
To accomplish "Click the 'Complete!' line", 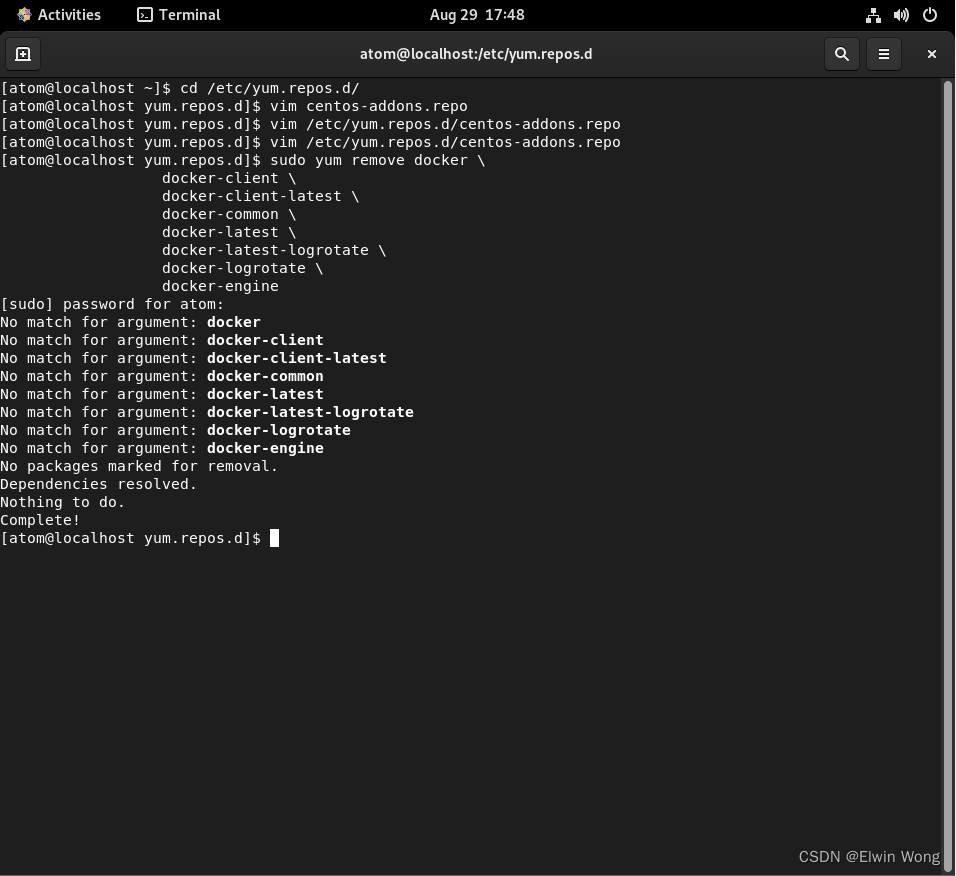I will point(40,520).
